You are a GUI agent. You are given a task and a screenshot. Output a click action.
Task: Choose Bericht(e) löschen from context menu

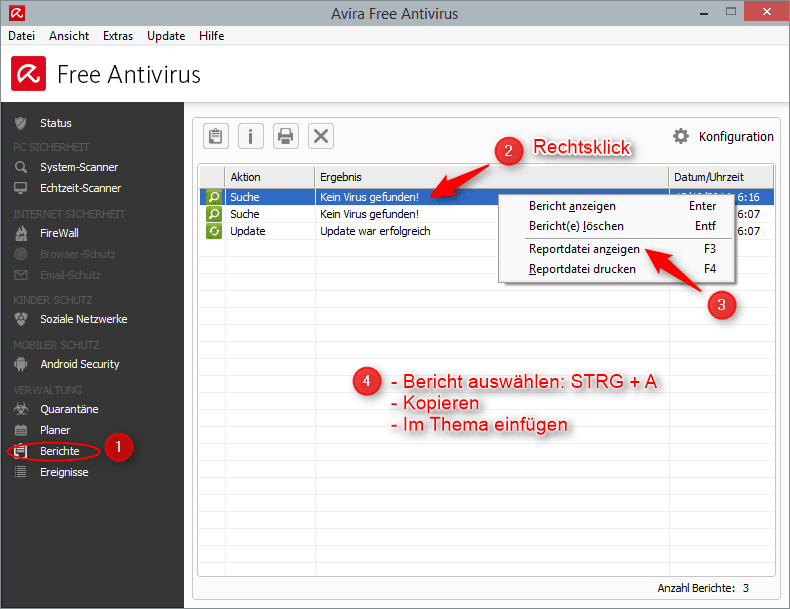(617, 226)
